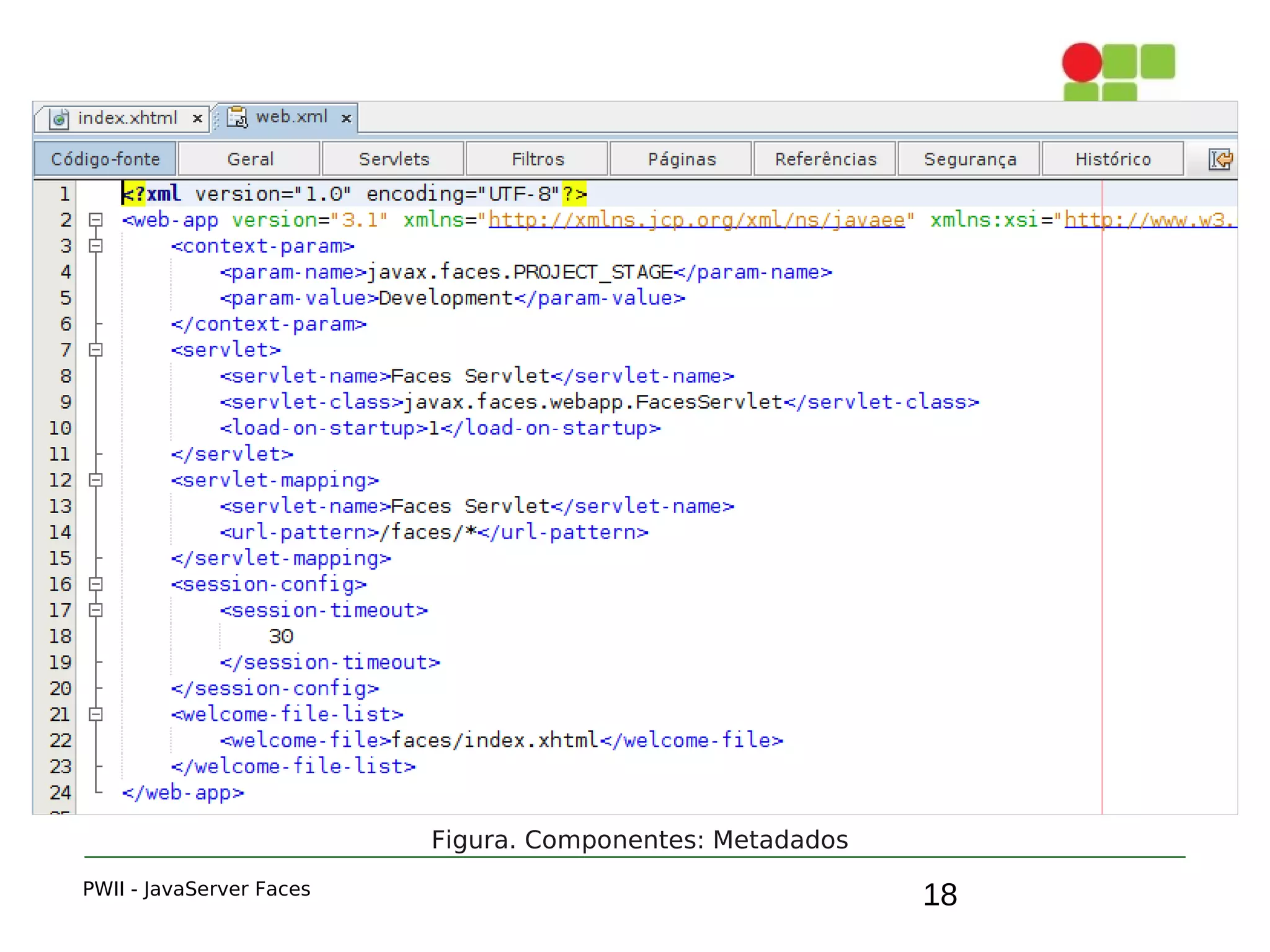Image resolution: width=1270 pixels, height=952 pixels.
Task: Click the closing session-config tag
Action: (275, 689)
